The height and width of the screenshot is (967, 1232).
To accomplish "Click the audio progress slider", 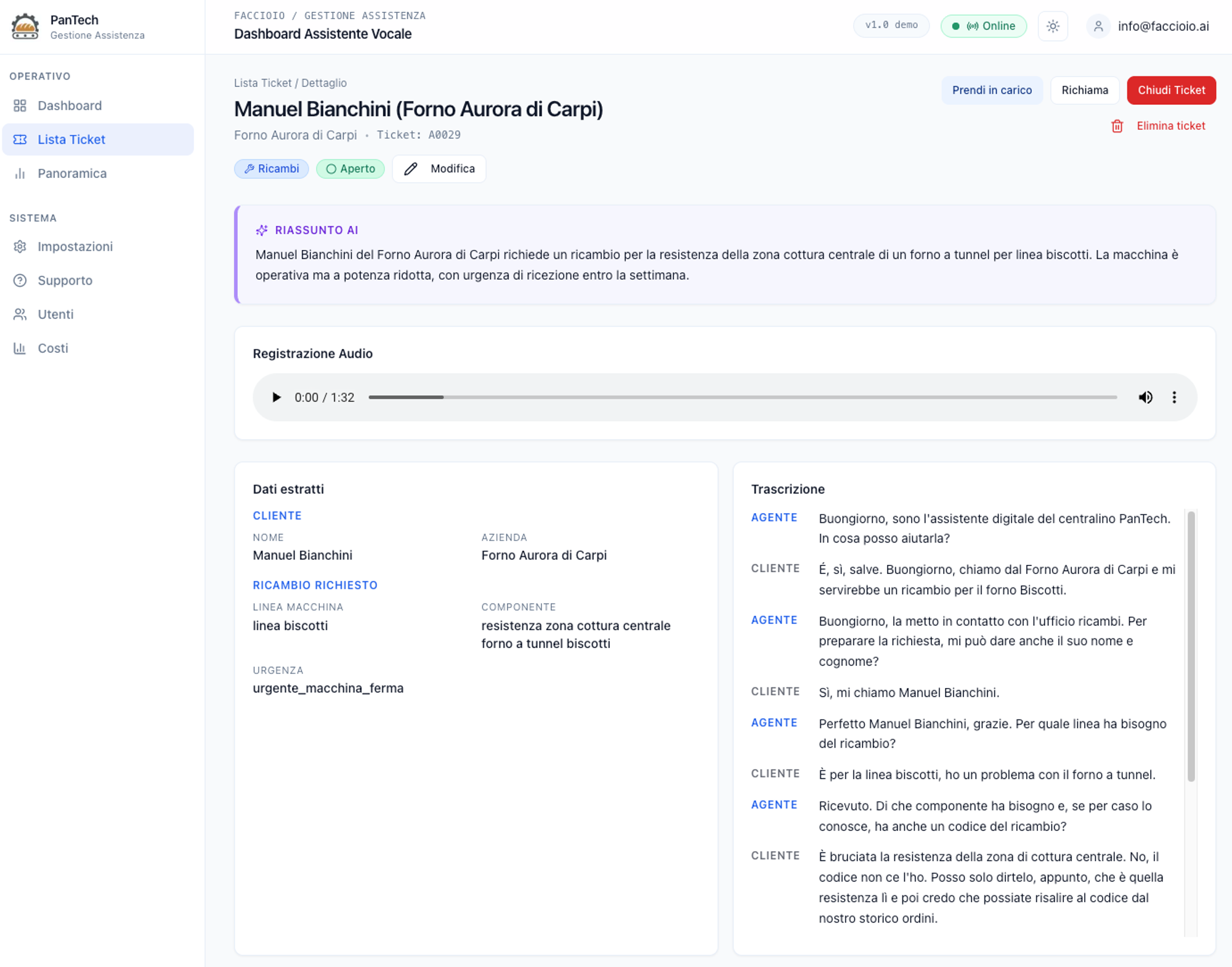I will pyautogui.click(x=742, y=397).
